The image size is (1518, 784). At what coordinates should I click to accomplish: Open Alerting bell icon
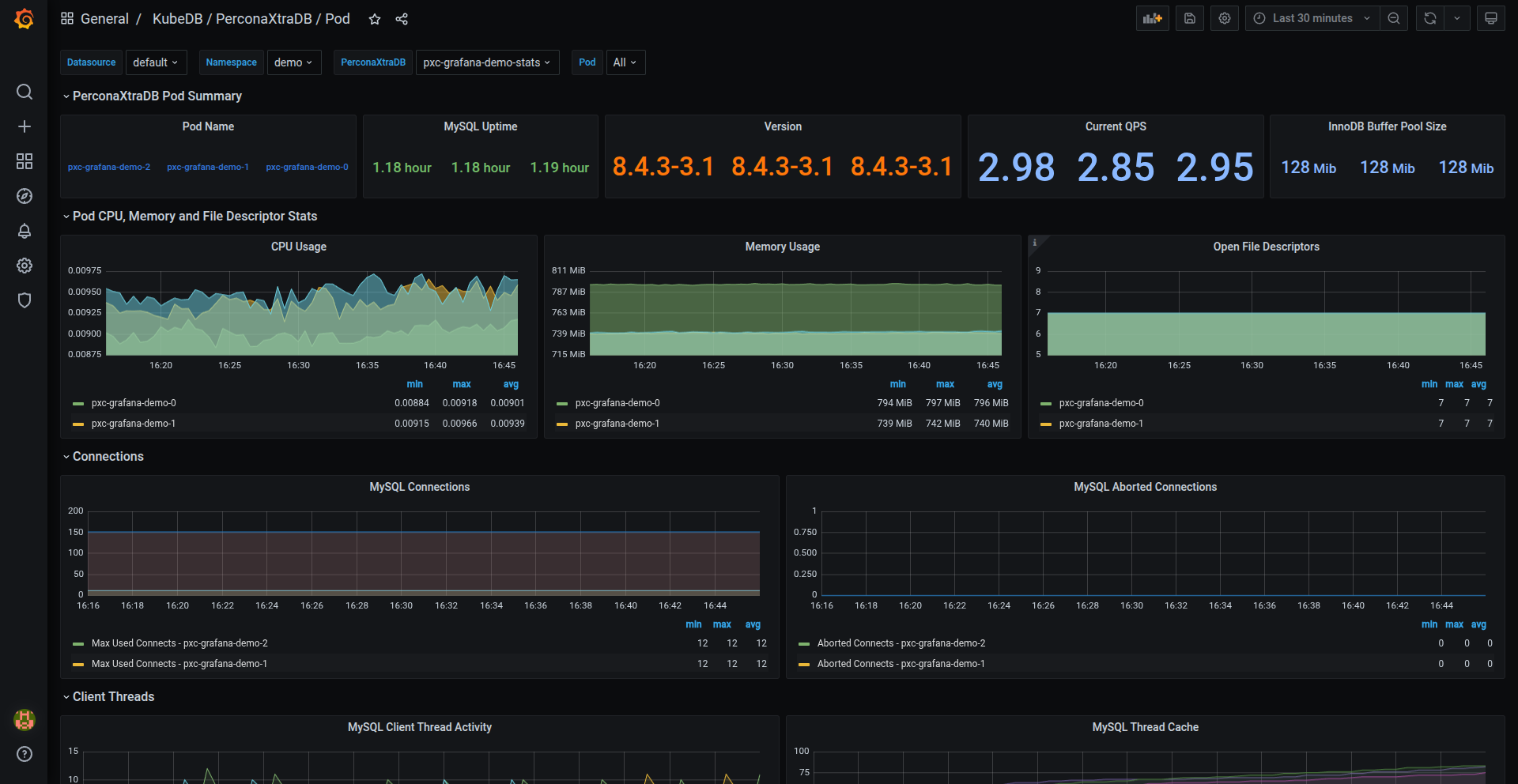[25, 231]
